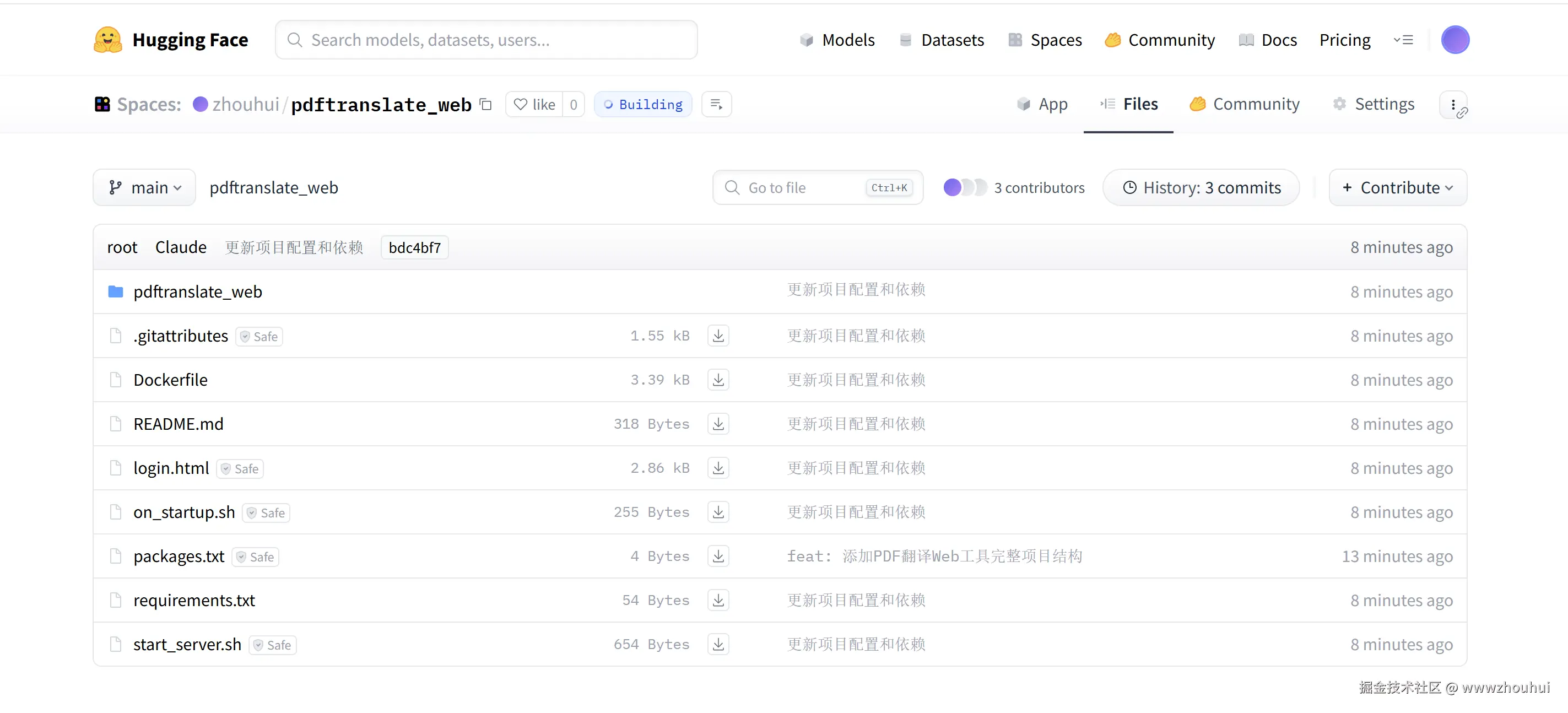The height and width of the screenshot is (713, 1568).
Task: Open the Dockerfile file name
Action: point(170,380)
